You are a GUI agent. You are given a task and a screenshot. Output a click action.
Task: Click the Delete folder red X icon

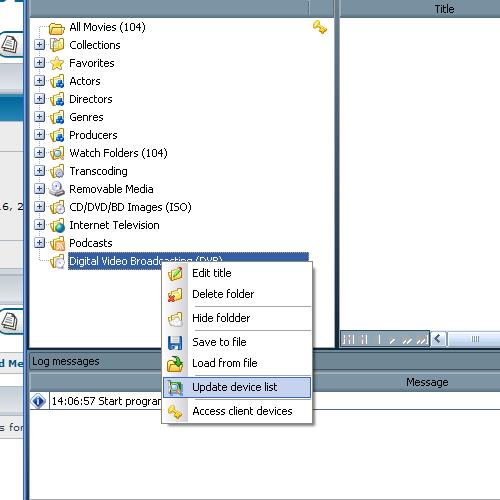[175, 295]
